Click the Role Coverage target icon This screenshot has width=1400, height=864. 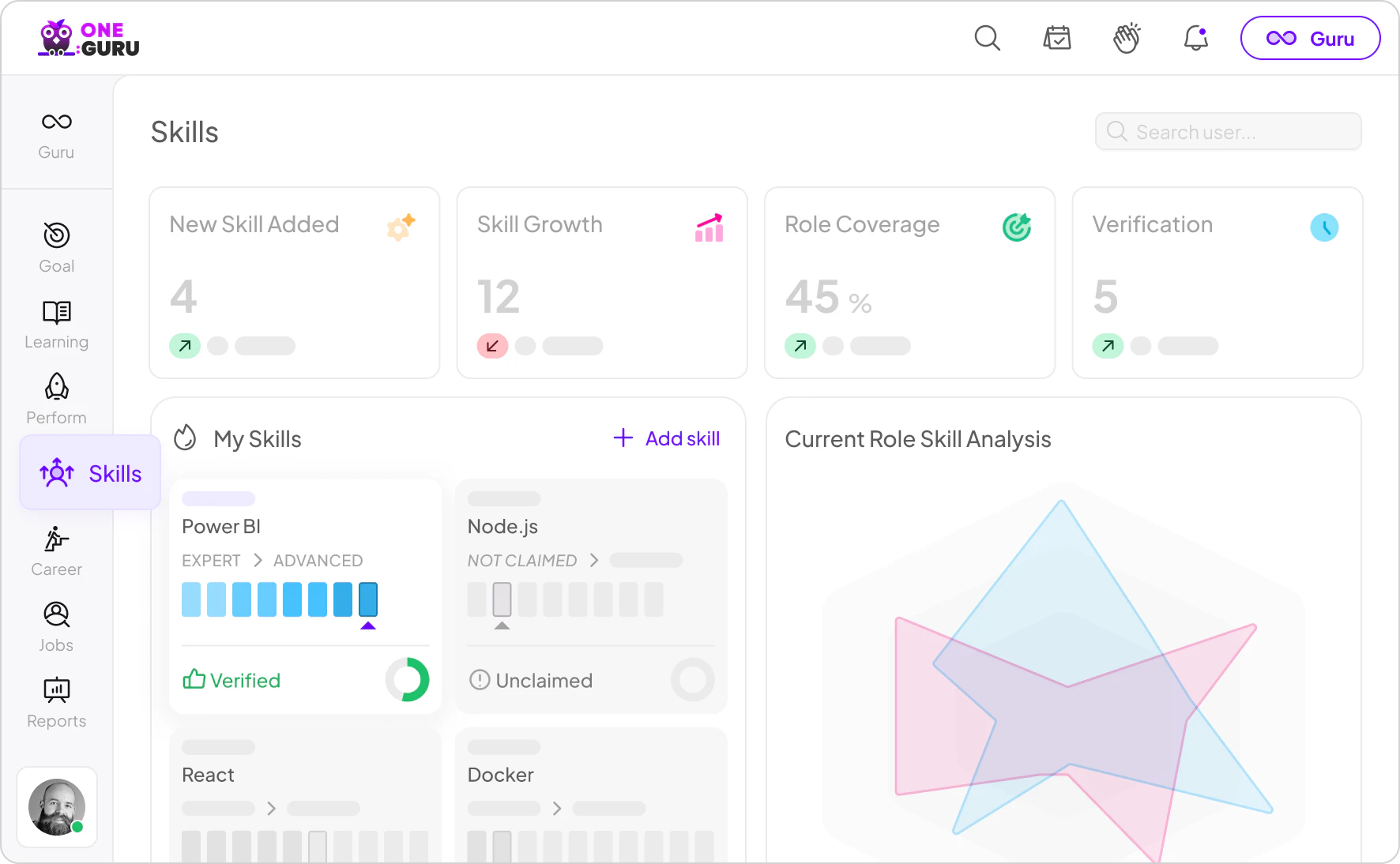(1017, 227)
